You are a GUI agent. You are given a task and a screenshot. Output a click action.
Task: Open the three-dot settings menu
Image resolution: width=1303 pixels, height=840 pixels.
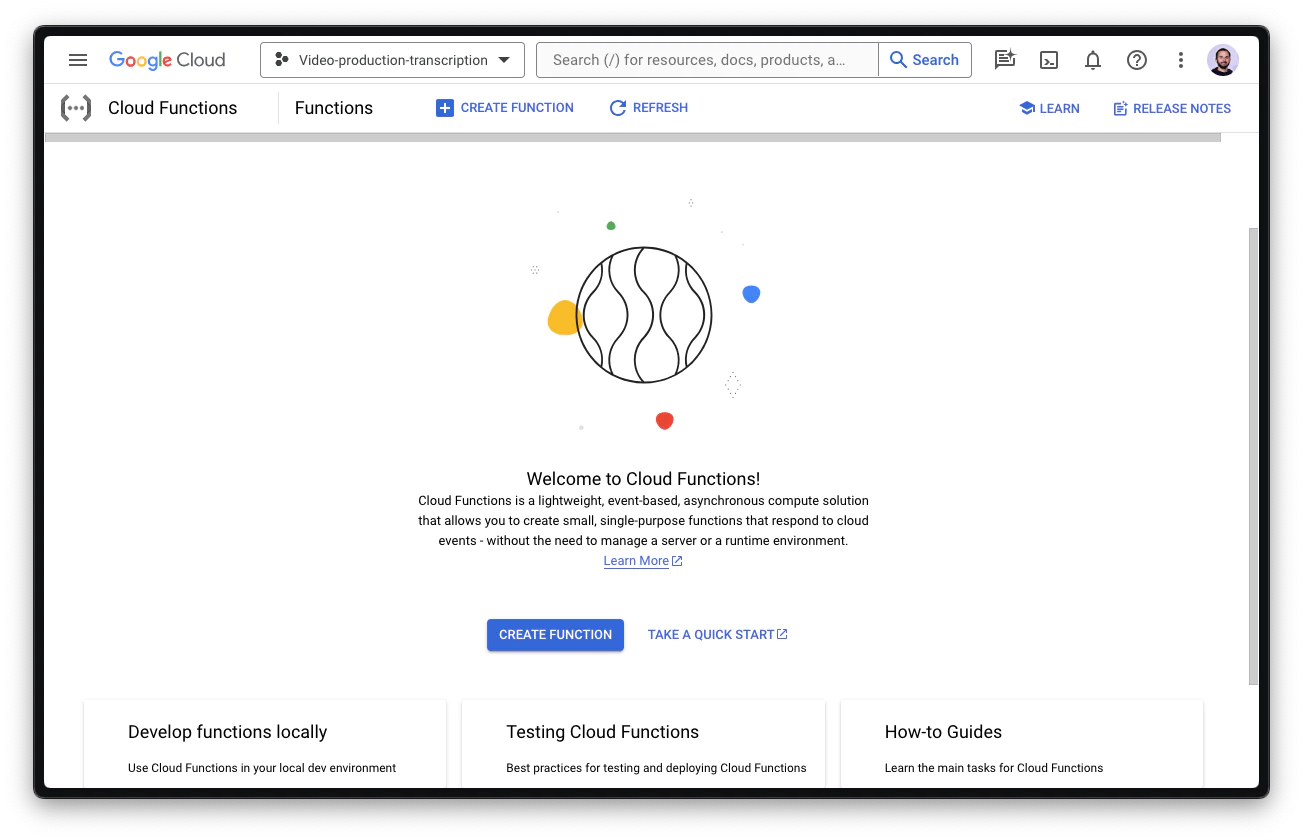(x=1181, y=60)
